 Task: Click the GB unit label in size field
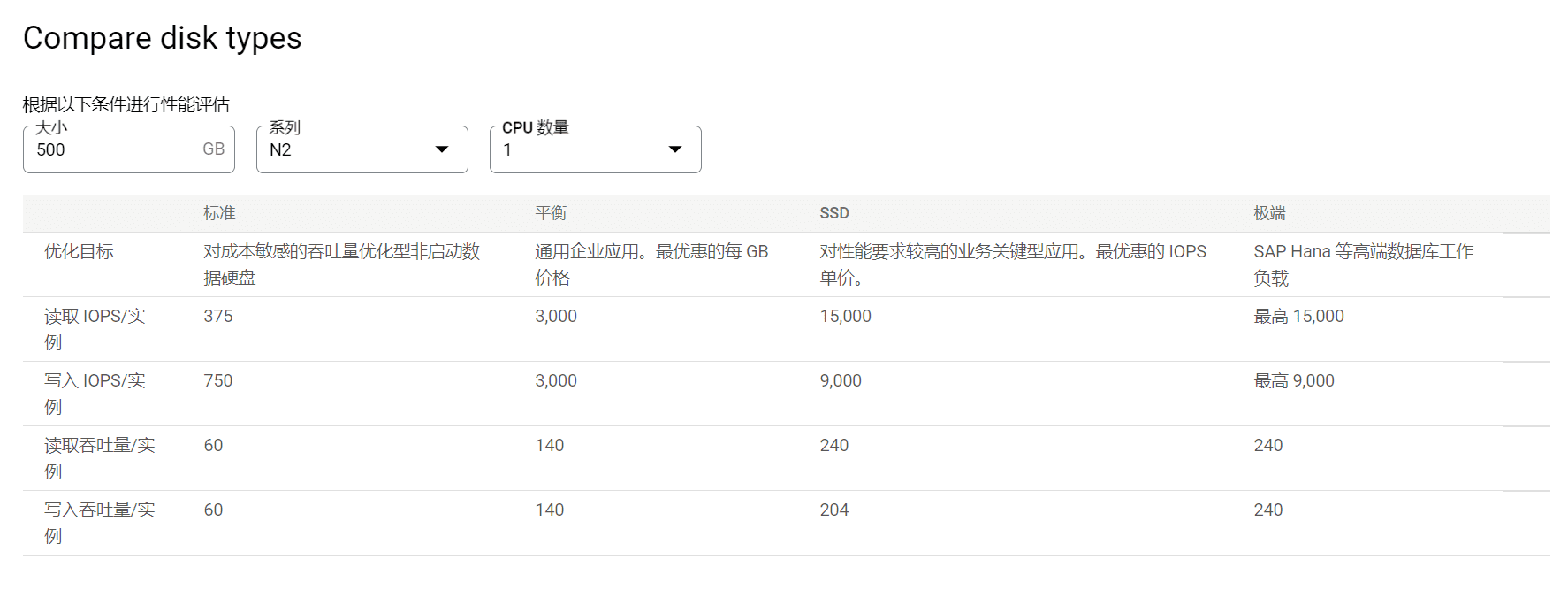[x=212, y=149]
